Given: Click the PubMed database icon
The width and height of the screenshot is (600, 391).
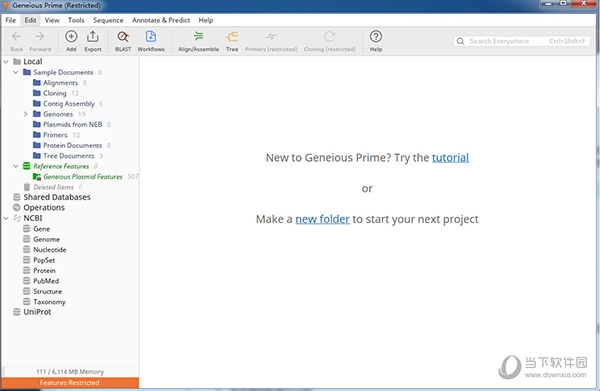Looking at the screenshot, I should (x=26, y=281).
